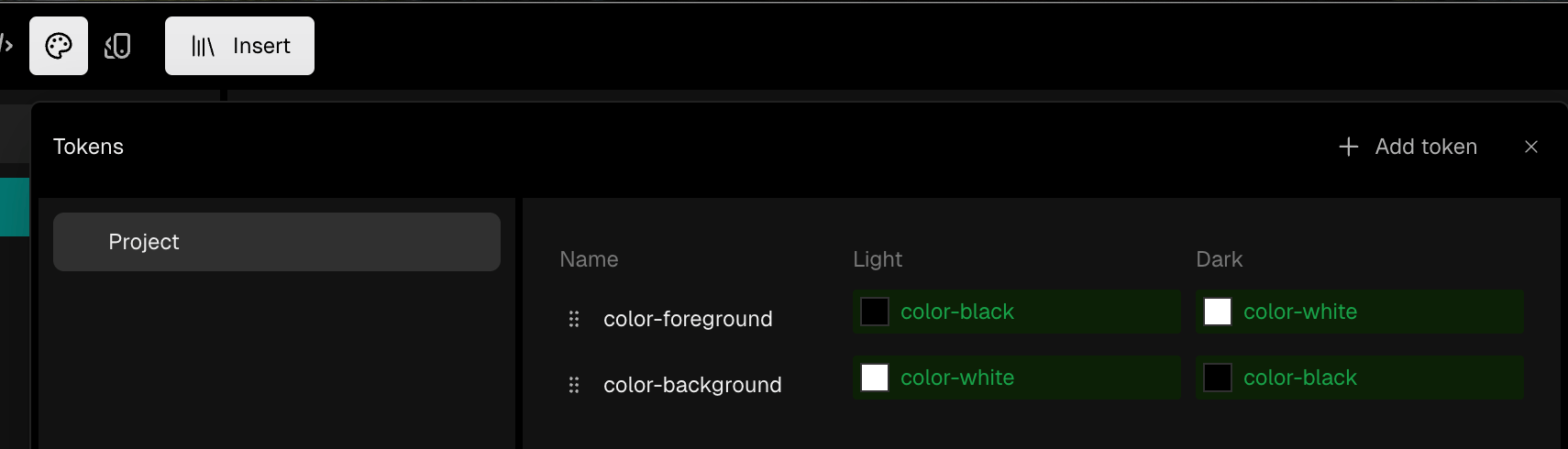Click the theme preview icon beside palette

(x=117, y=46)
